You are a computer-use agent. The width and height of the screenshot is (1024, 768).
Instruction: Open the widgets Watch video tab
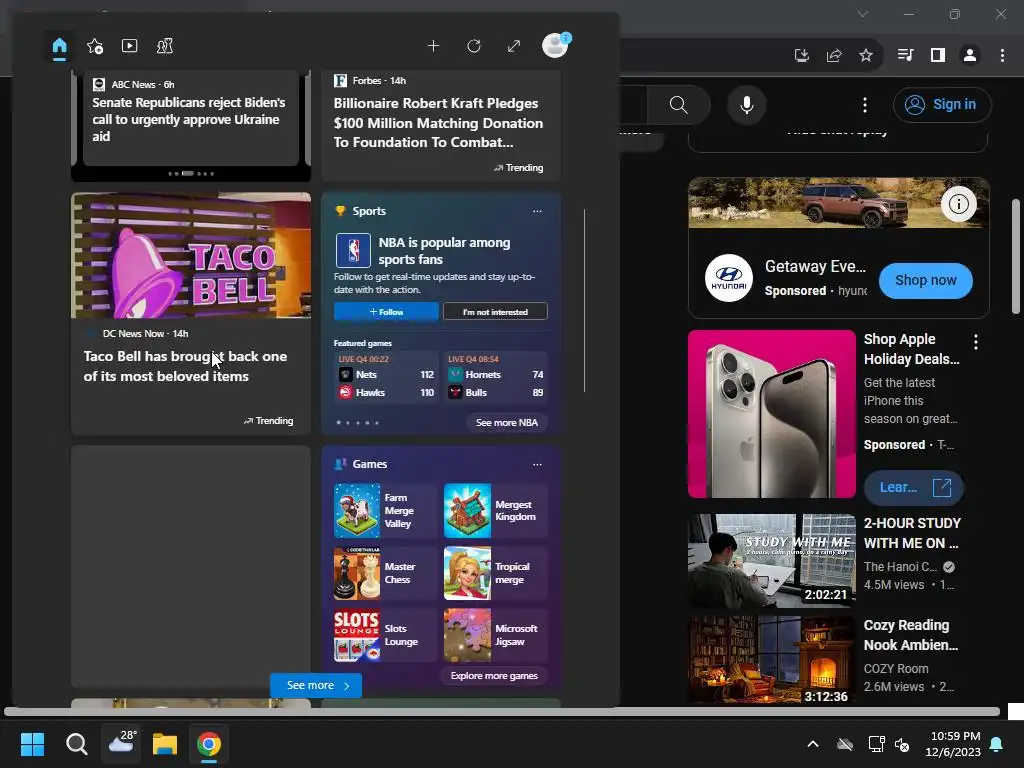pyautogui.click(x=129, y=46)
